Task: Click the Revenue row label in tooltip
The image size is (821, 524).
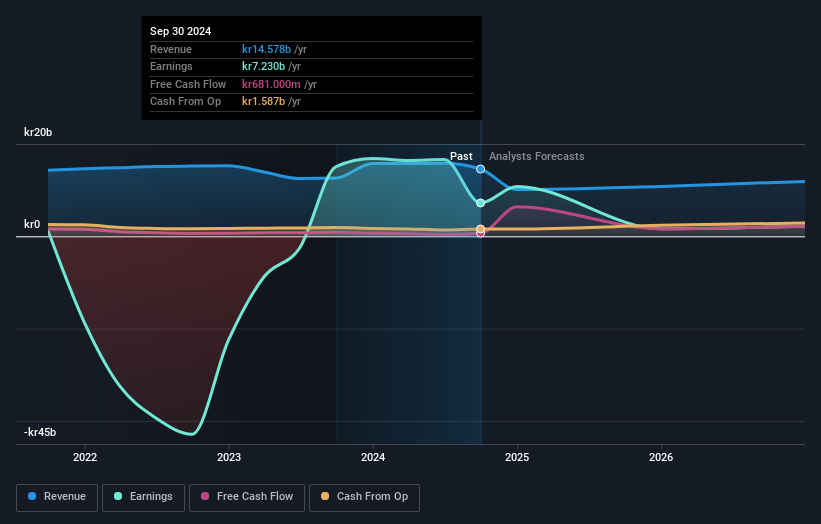Action: coord(171,49)
